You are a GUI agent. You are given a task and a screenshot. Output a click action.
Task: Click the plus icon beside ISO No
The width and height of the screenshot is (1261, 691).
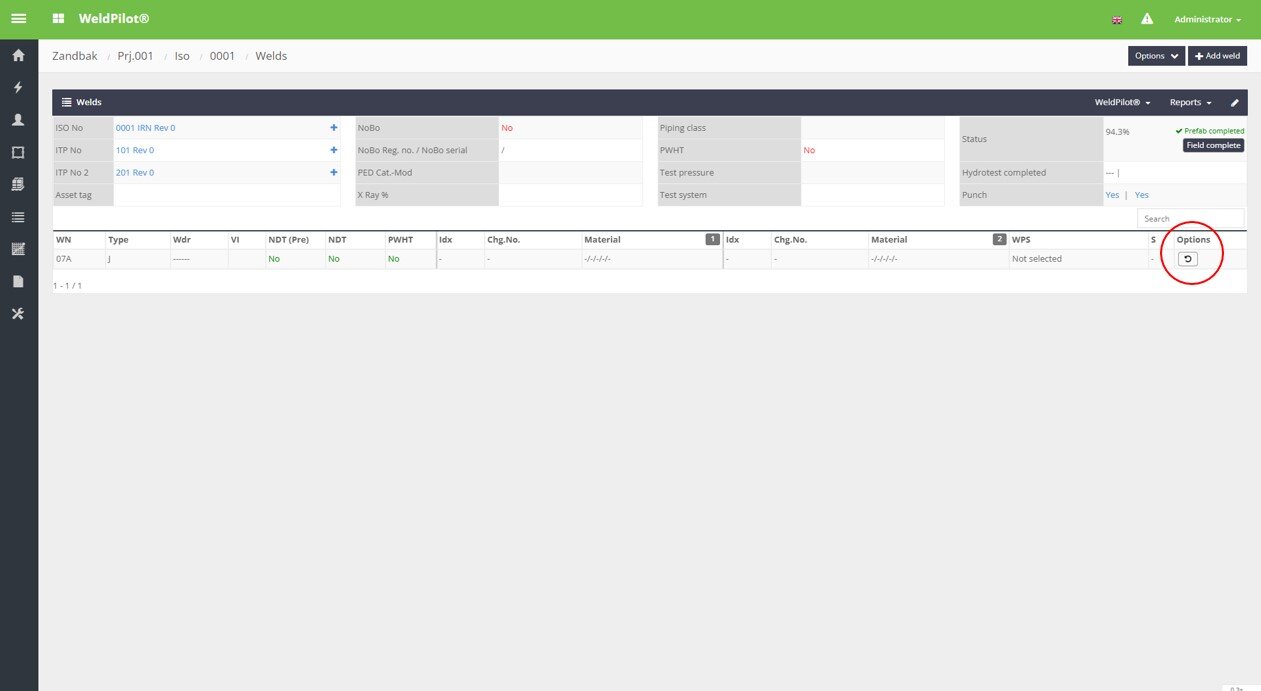pos(333,128)
